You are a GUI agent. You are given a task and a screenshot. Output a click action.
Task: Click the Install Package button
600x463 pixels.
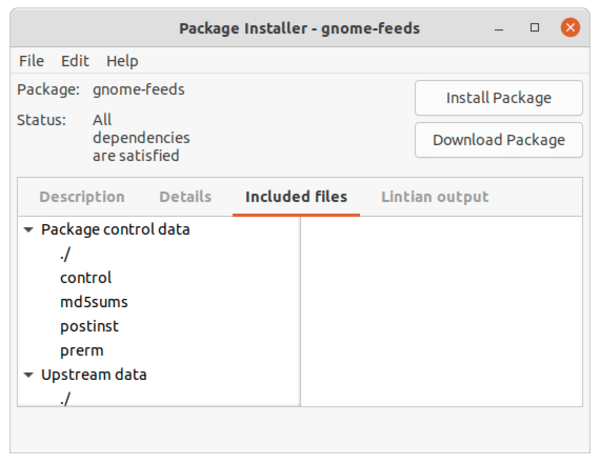(x=499, y=98)
